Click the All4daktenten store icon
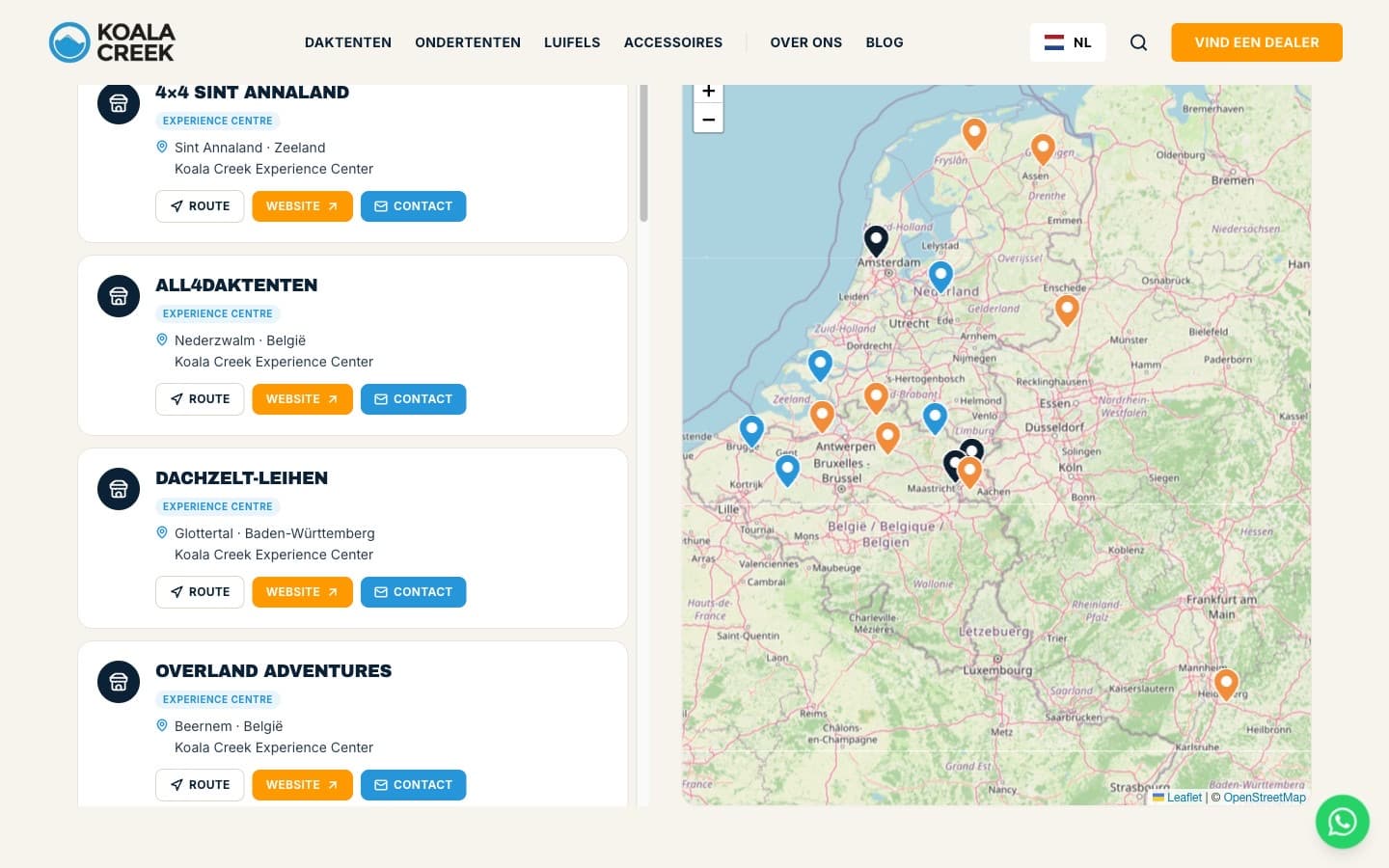The width and height of the screenshot is (1389, 868). coord(119,296)
